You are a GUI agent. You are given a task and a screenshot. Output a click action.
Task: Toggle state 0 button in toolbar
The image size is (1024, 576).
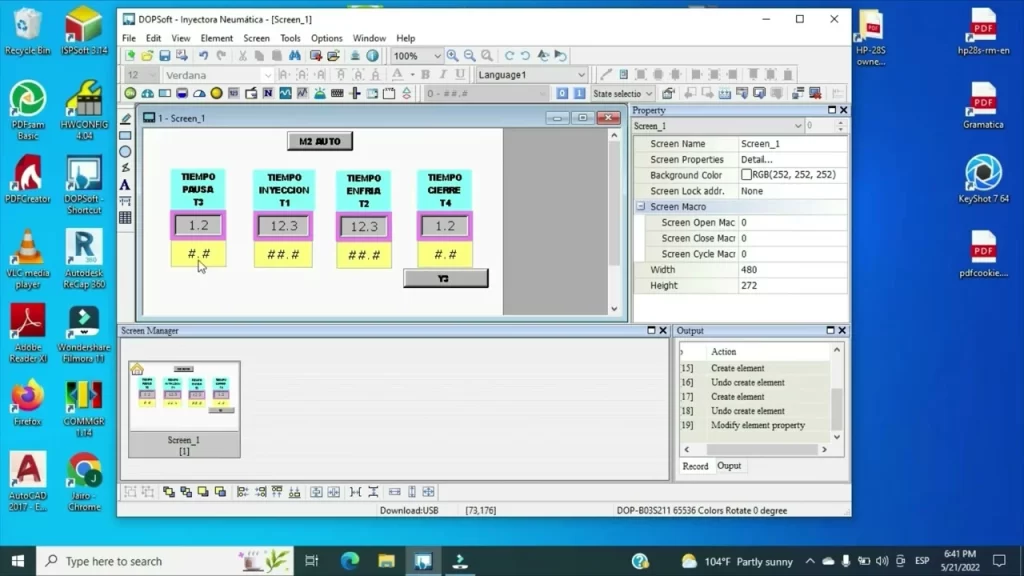pos(563,93)
